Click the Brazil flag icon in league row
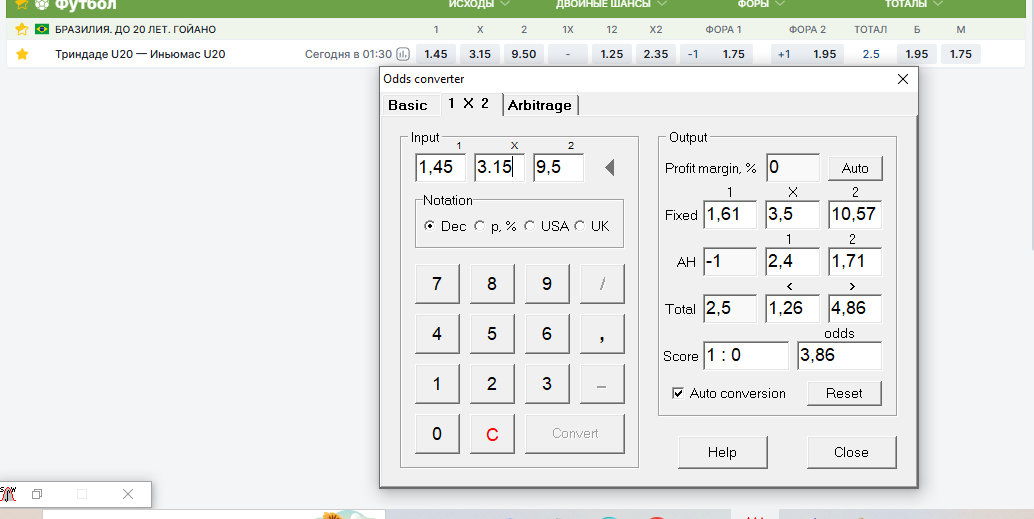 click(x=42, y=29)
